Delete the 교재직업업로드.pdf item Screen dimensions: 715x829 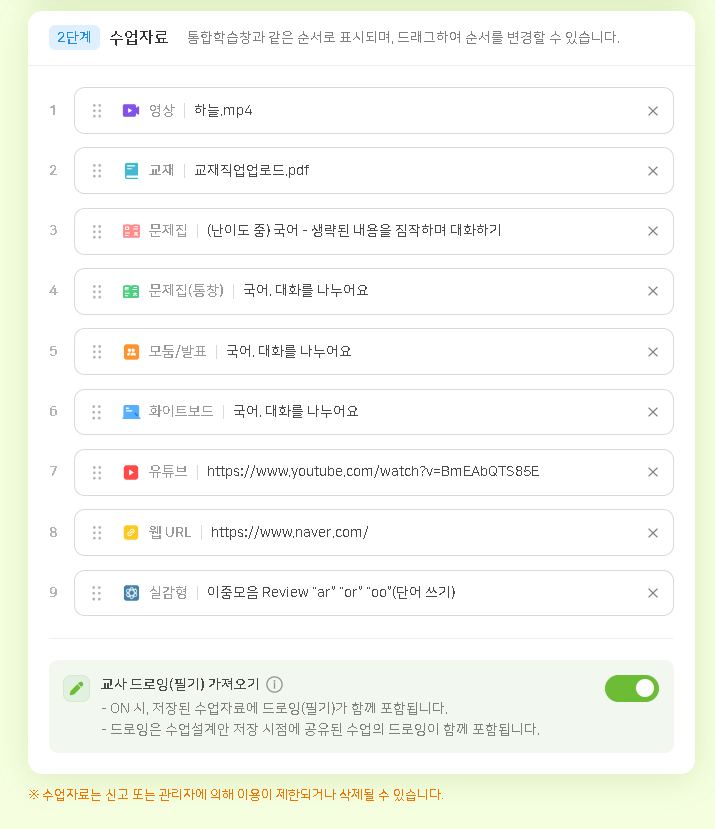tap(653, 171)
